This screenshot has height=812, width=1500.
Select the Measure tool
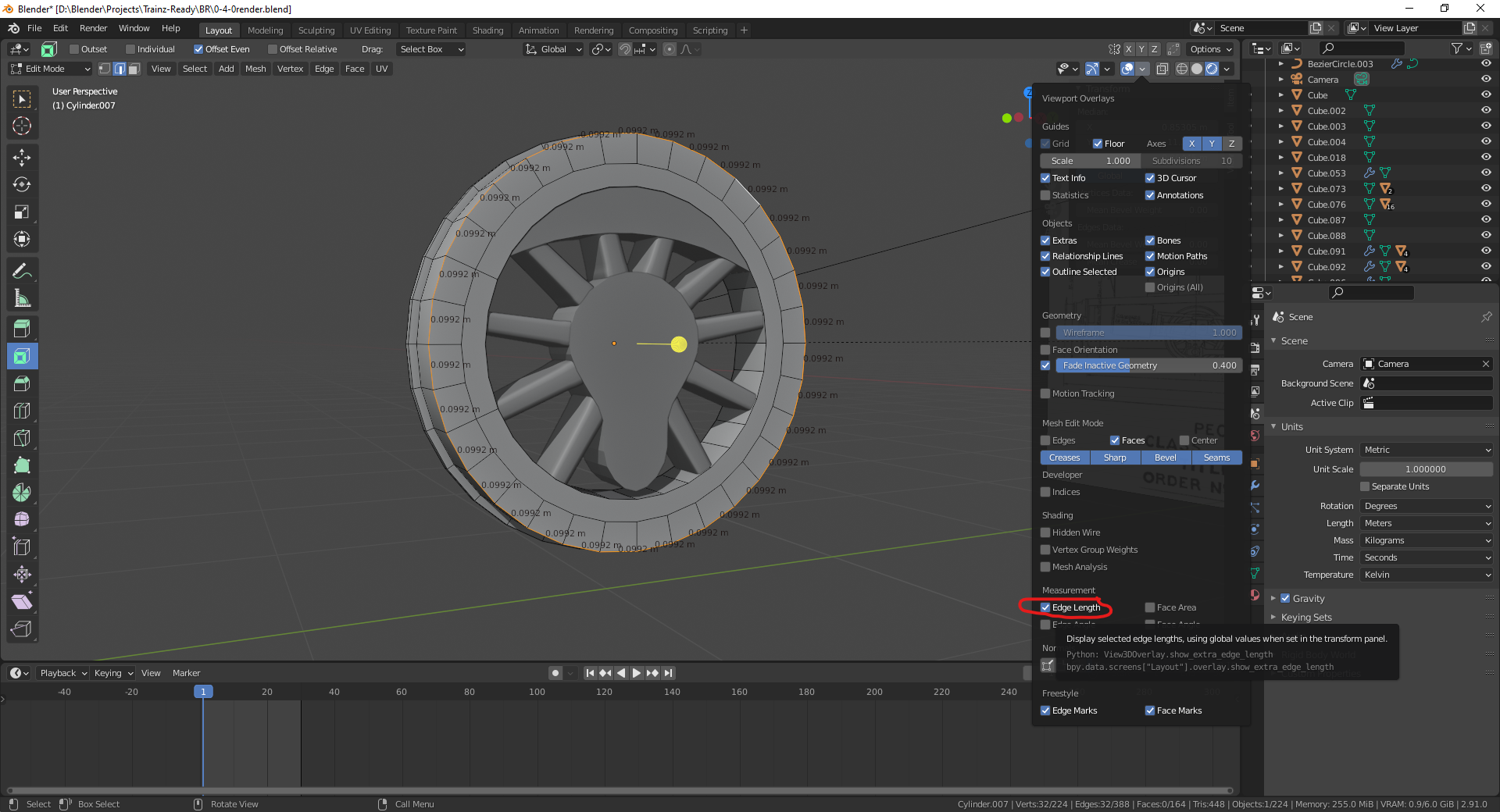point(22,298)
